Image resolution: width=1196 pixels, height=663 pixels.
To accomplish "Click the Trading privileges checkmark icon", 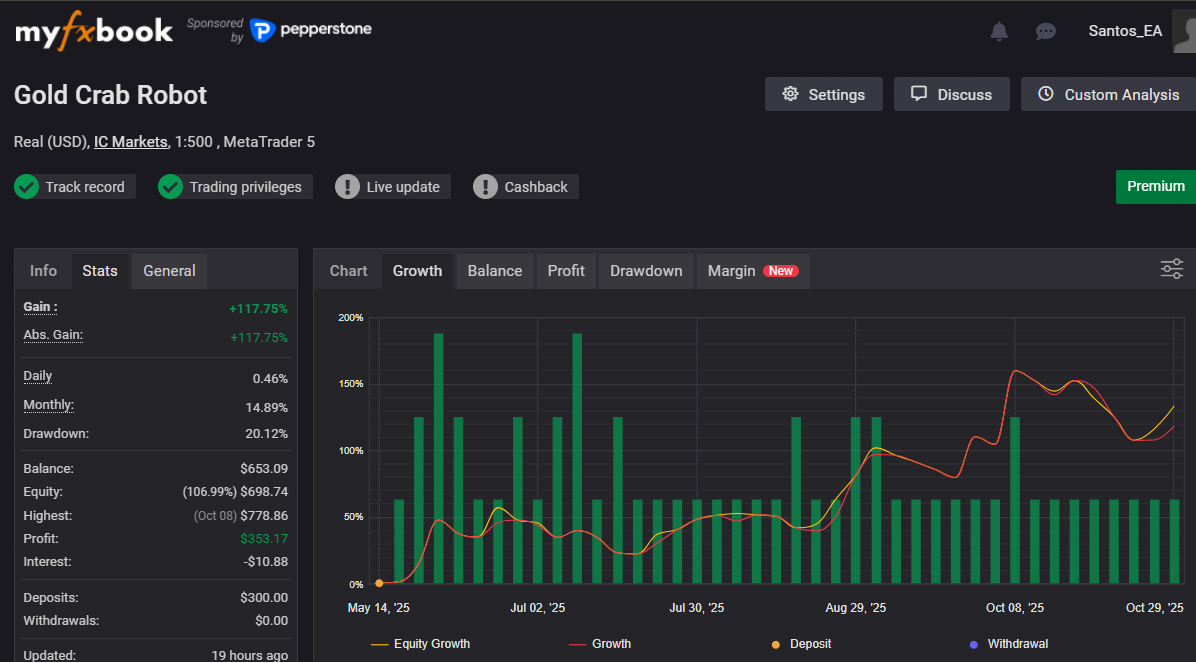I will click(170, 186).
